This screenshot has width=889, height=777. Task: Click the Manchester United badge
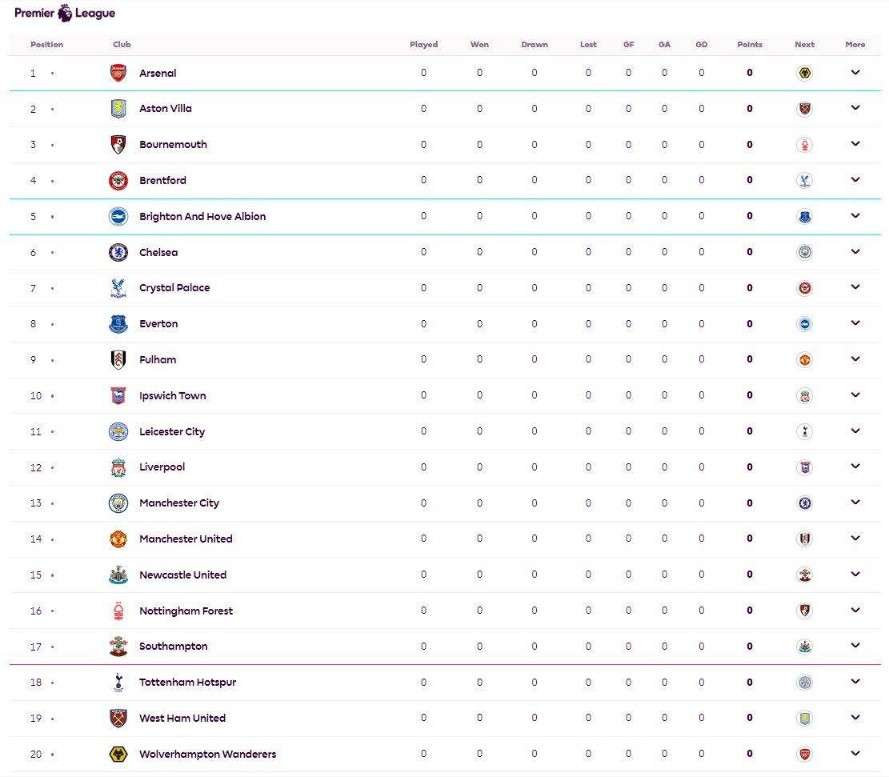point(118,539)
